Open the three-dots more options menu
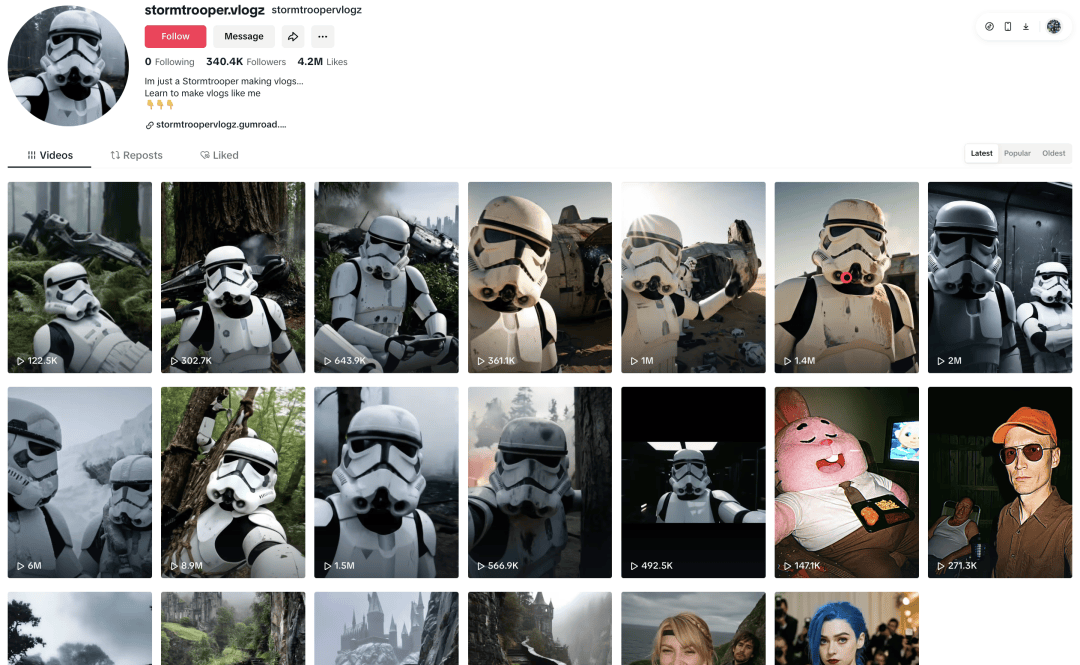This screenshot has width=1080, height=665. point(322,37)
